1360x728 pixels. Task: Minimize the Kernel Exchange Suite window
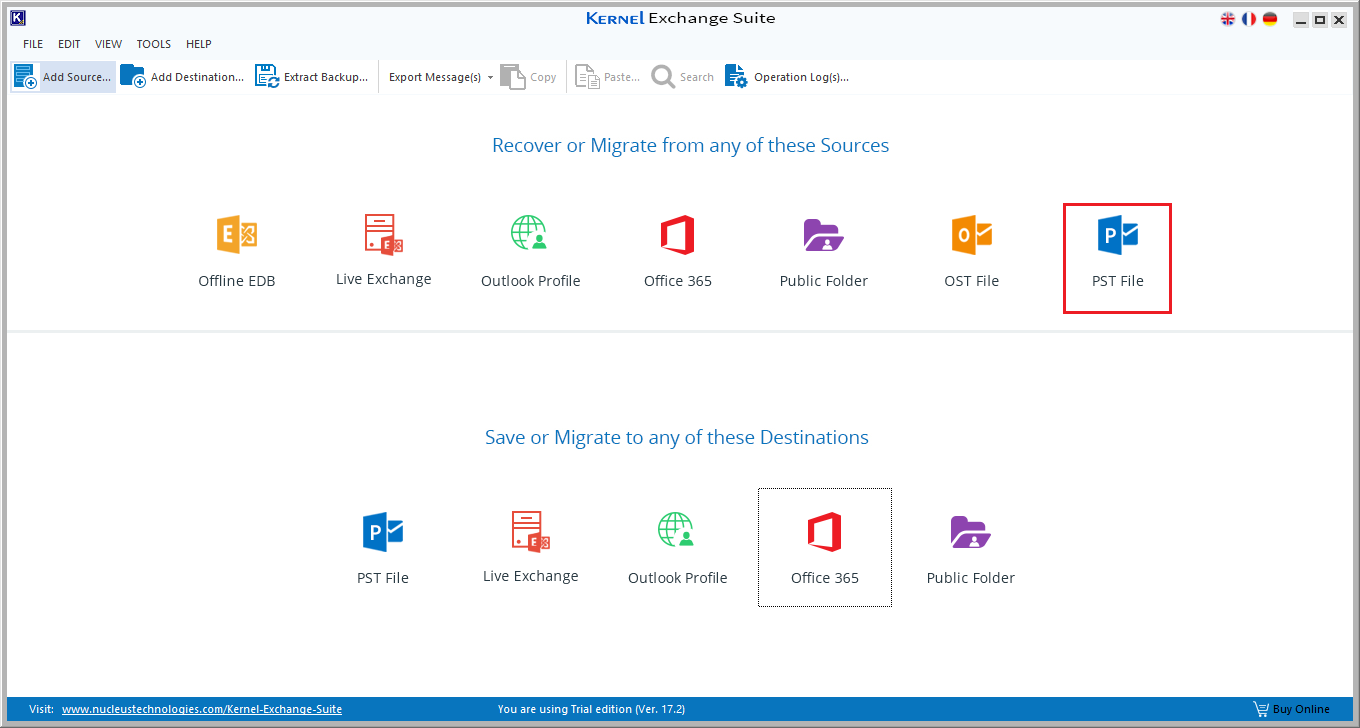[x=1299, y=20]
